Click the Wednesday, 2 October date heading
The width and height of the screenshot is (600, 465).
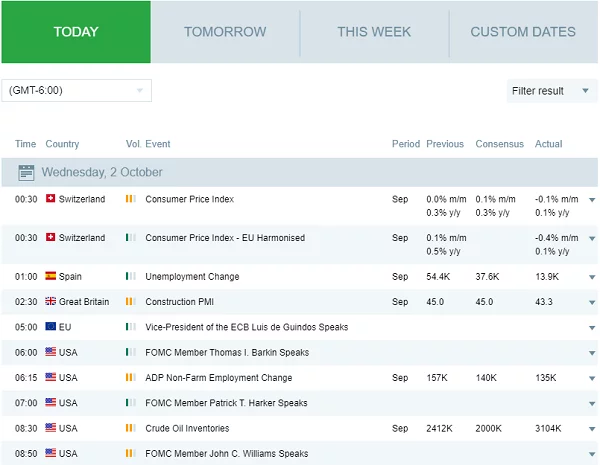point(102,172)
